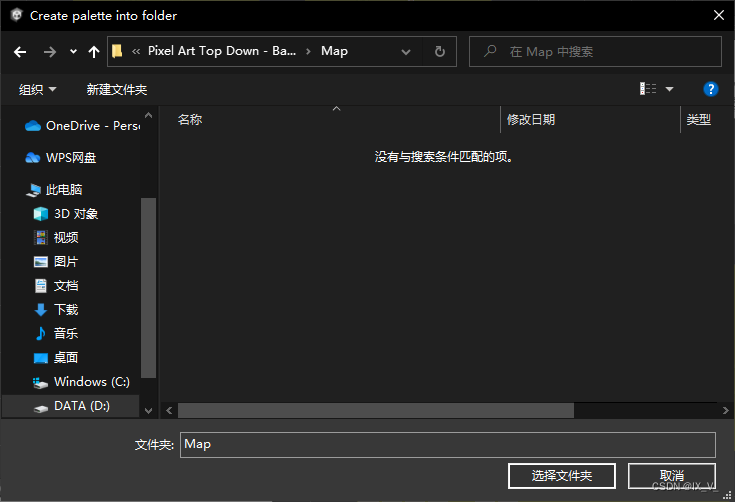
Task: Select Pixel Art Top Down path segment
Action: (222, 51)
